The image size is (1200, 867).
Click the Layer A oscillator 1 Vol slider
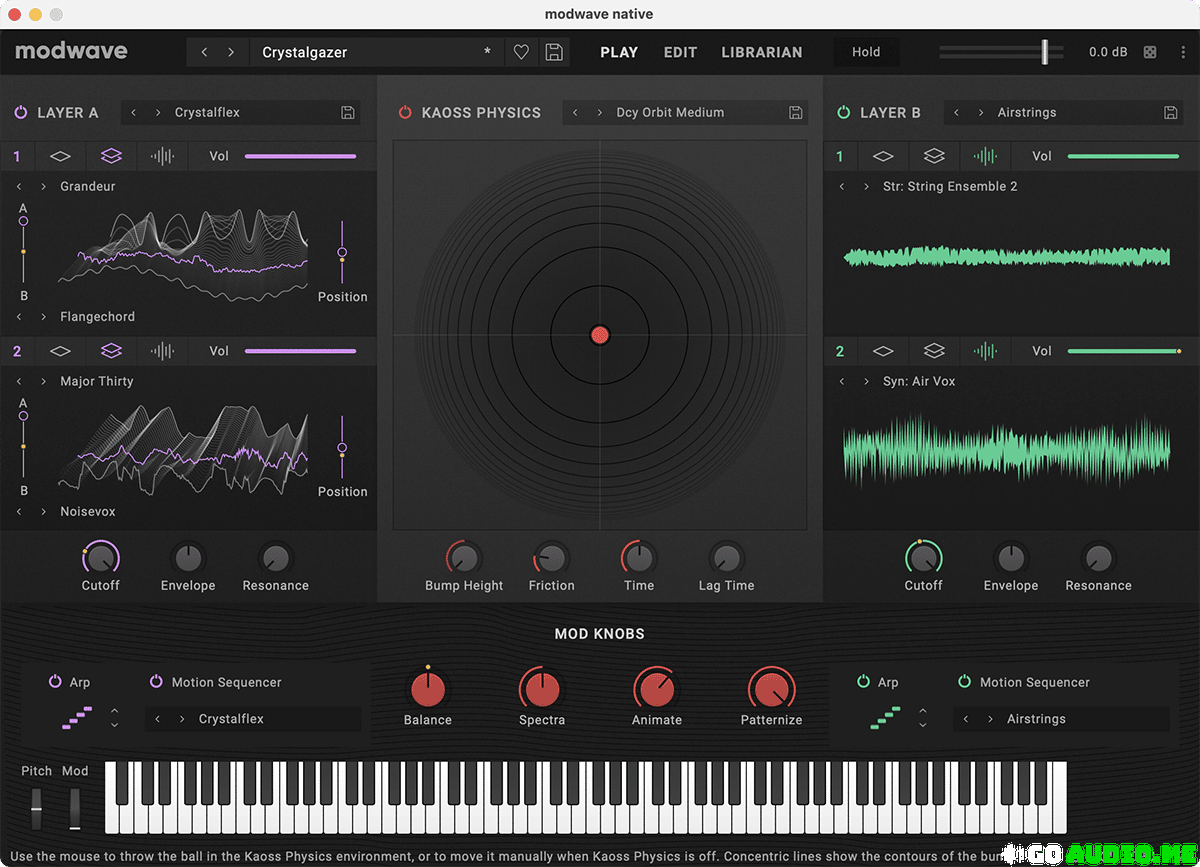(300, 156)
